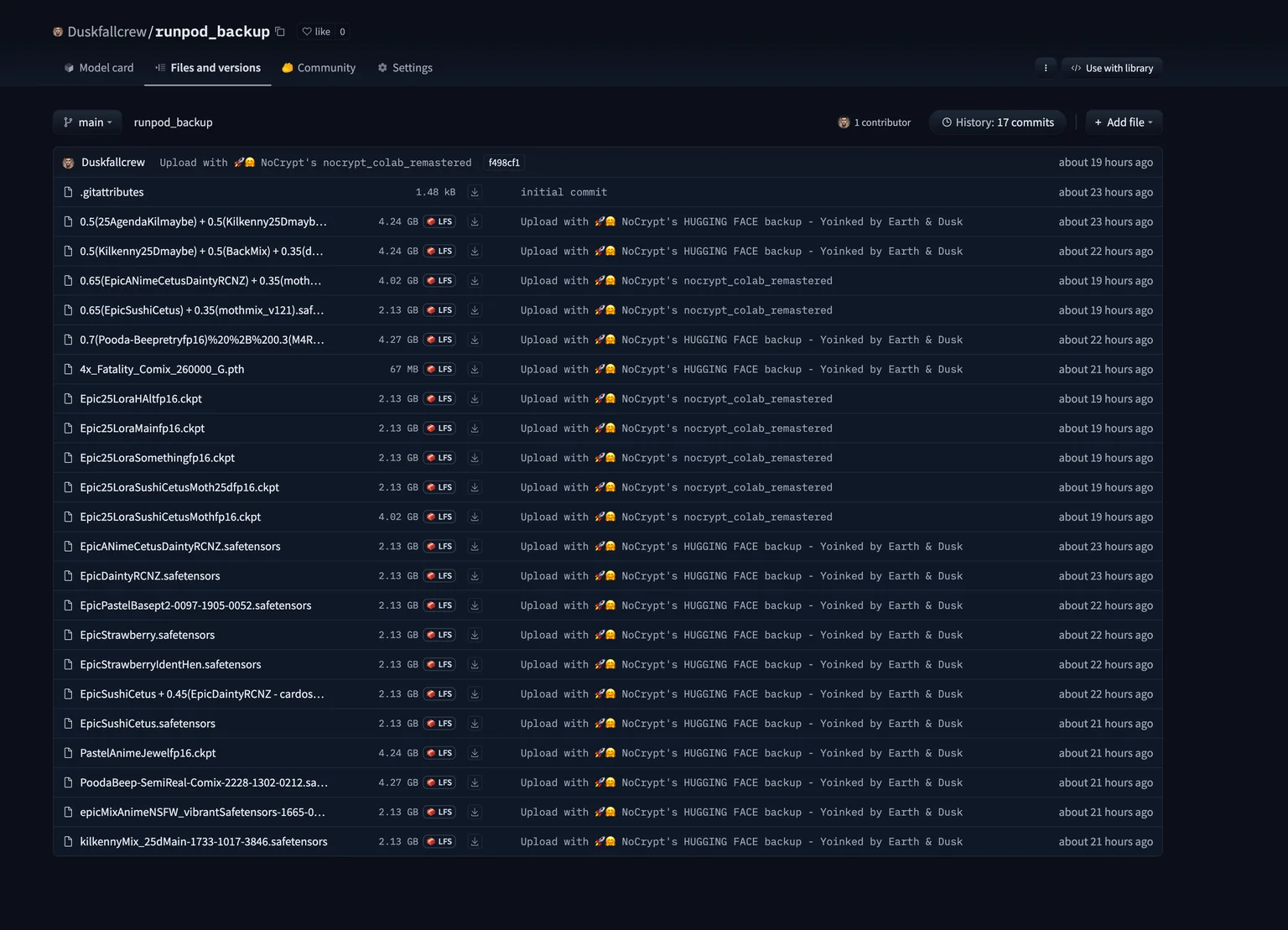The height and width of the screenshot is (930, 1288).
Task: Download 0.65(EpicANimeCetusDaintyRCNZ) merged file
Action: pyautogui.click(x=475, y=281)
